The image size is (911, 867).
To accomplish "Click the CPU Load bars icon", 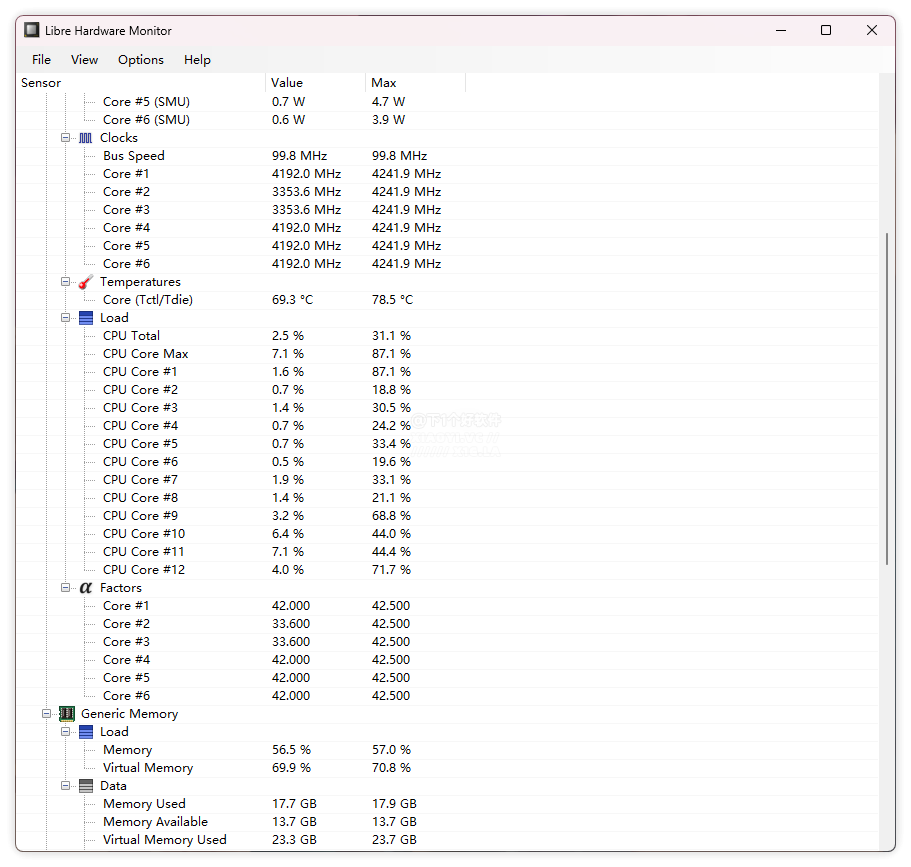I will (85, 318).
